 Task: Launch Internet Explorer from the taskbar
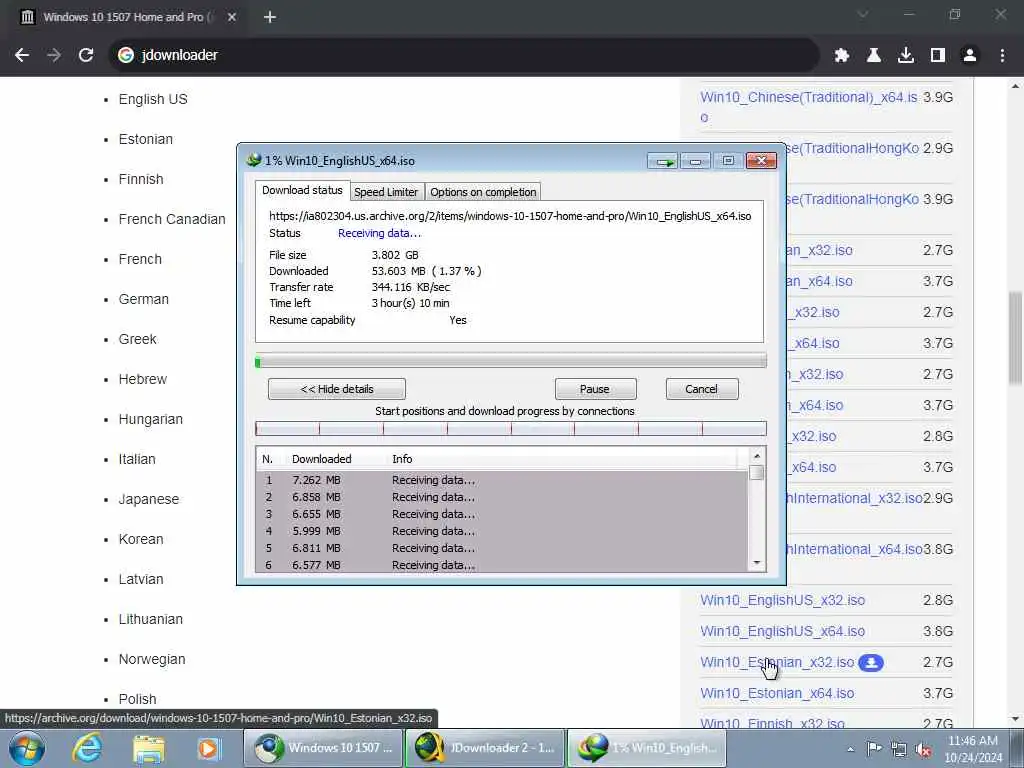(x=87, y=748)
